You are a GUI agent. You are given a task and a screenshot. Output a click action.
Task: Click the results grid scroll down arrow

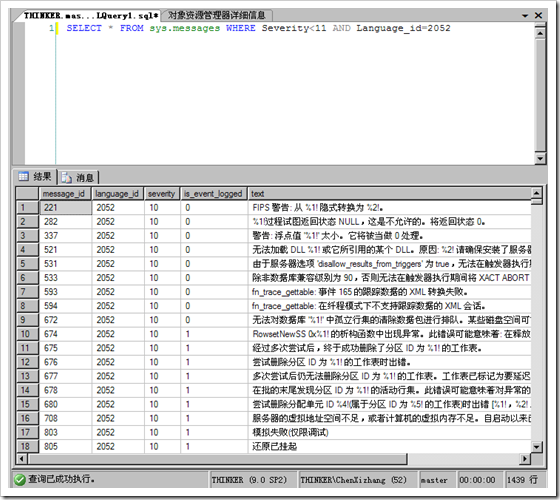(x=536, y=447)
